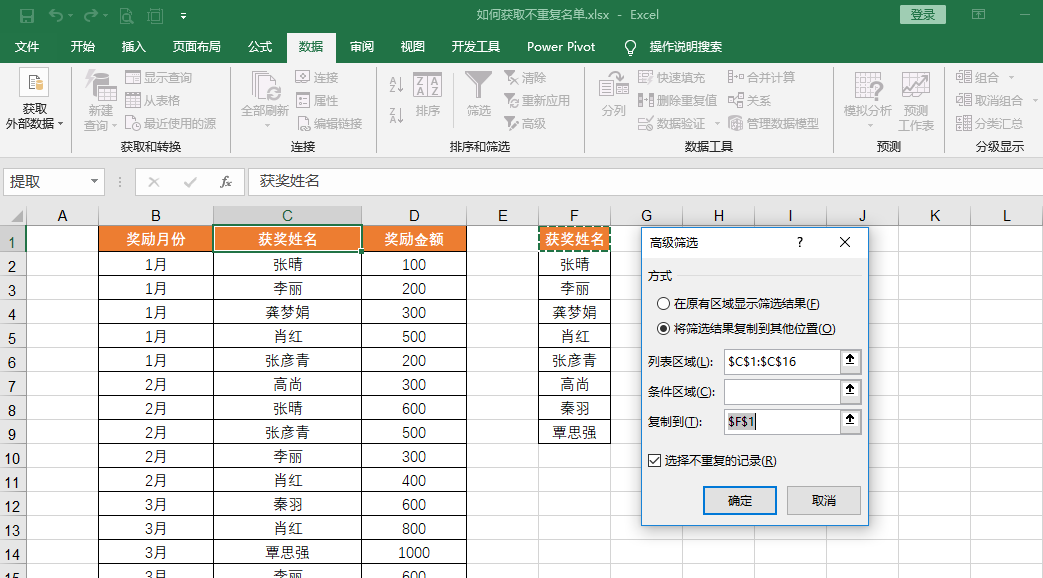Click 分类汇总 (Subtotal)

tap(990, 124)
